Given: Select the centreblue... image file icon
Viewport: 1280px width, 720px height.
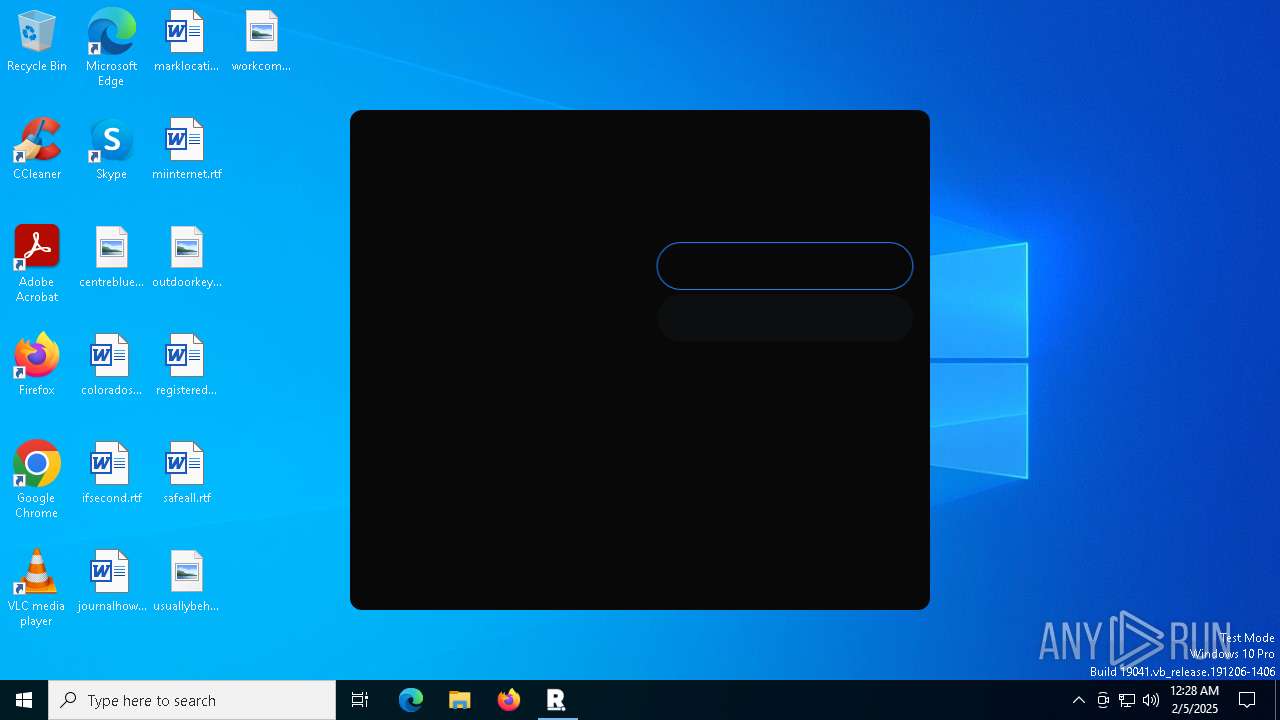Looking at the screenshot, I should point(111,258).
